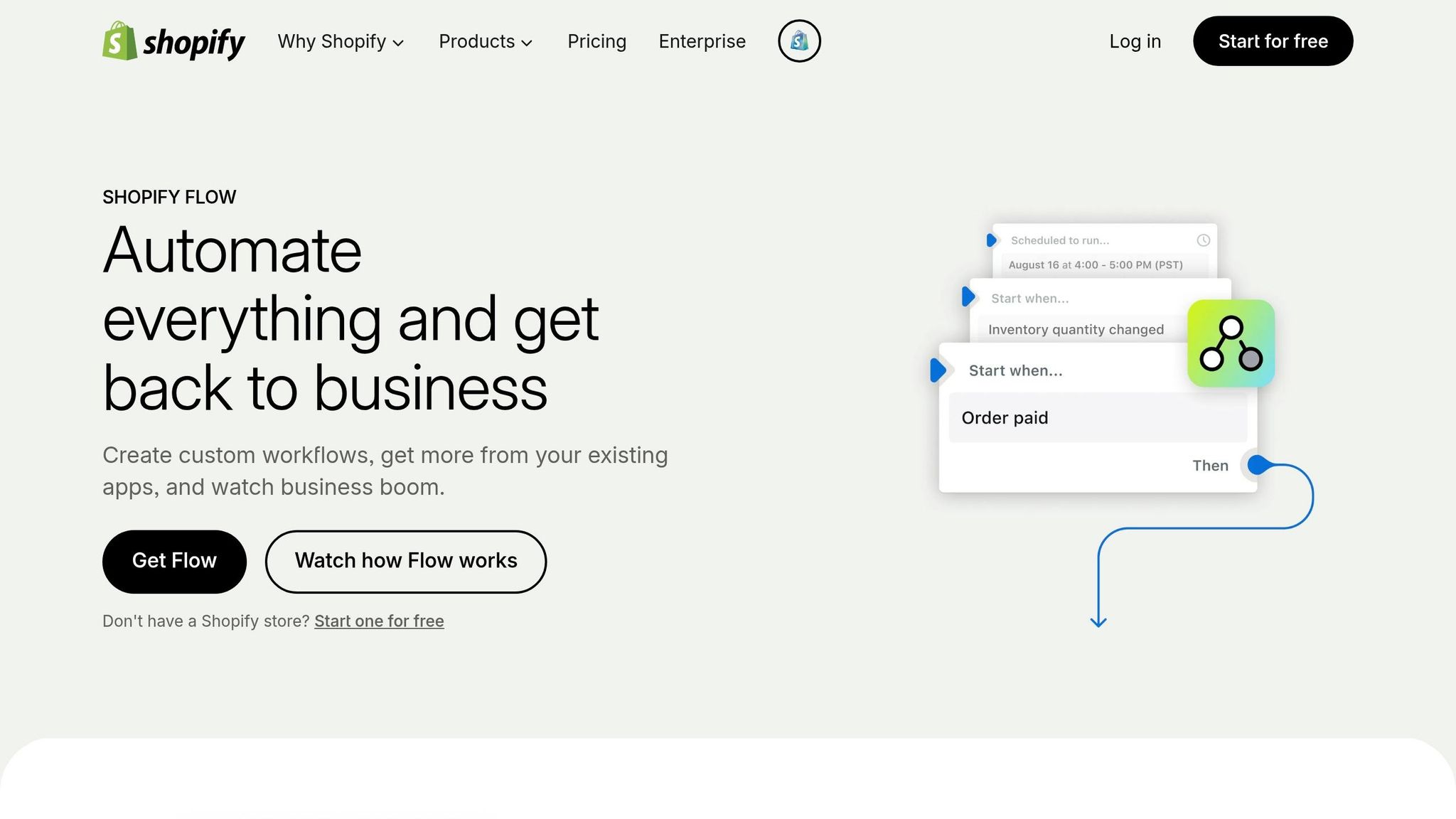Image resolution: width=1456 pixels, height=819 pixels.
Task: Expand the Products menu
Action: tap(486, 41)
